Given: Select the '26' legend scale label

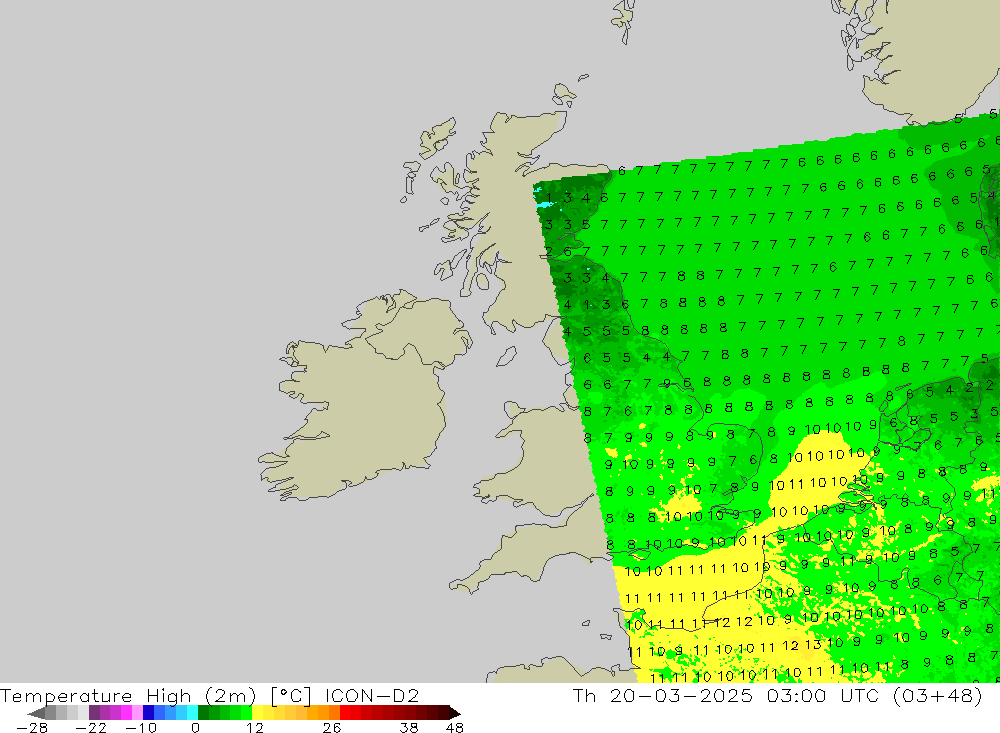Looking at the screenshot, I should point(332,728).
